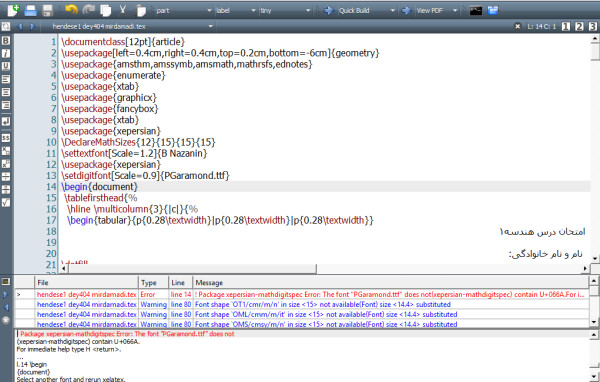600x382 pixels.
Task: Open the 'part' sectioning dropdown
Action: 183,11
